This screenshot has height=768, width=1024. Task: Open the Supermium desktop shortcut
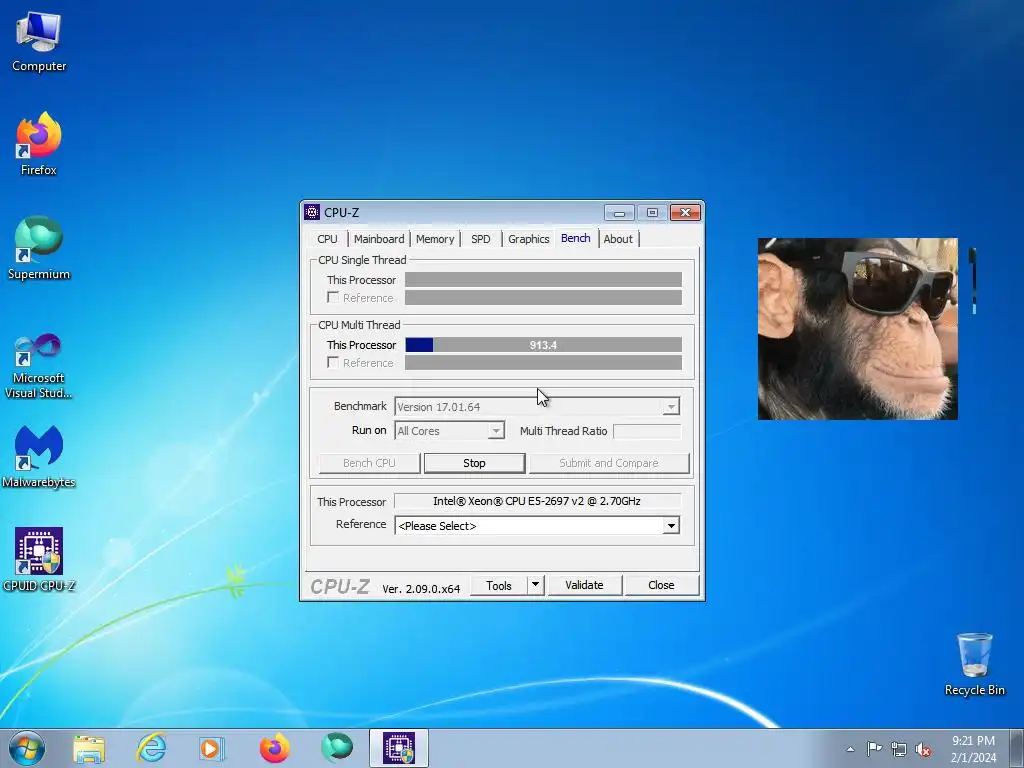click(x=39, y=248)
